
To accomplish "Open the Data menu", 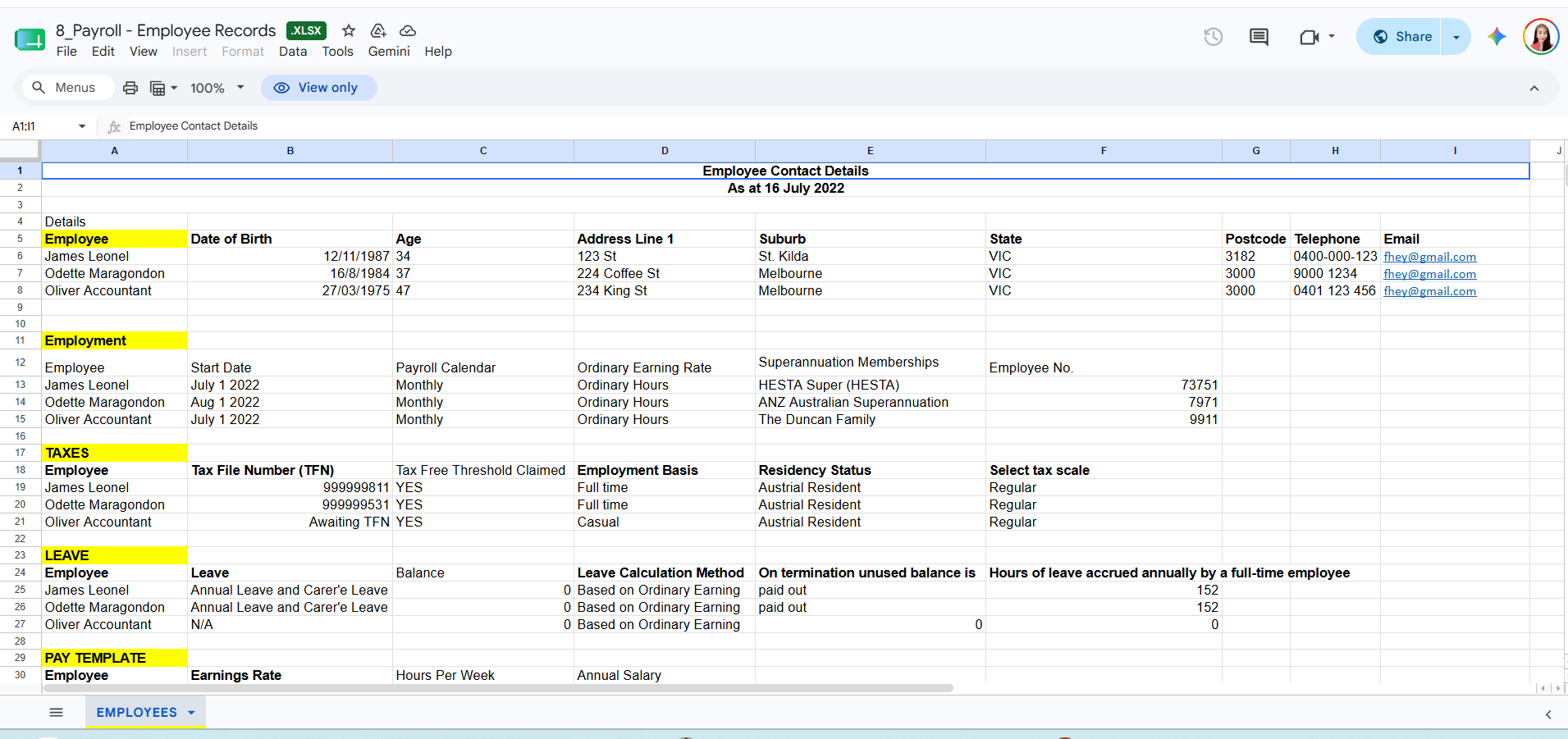I will (293, 51).
